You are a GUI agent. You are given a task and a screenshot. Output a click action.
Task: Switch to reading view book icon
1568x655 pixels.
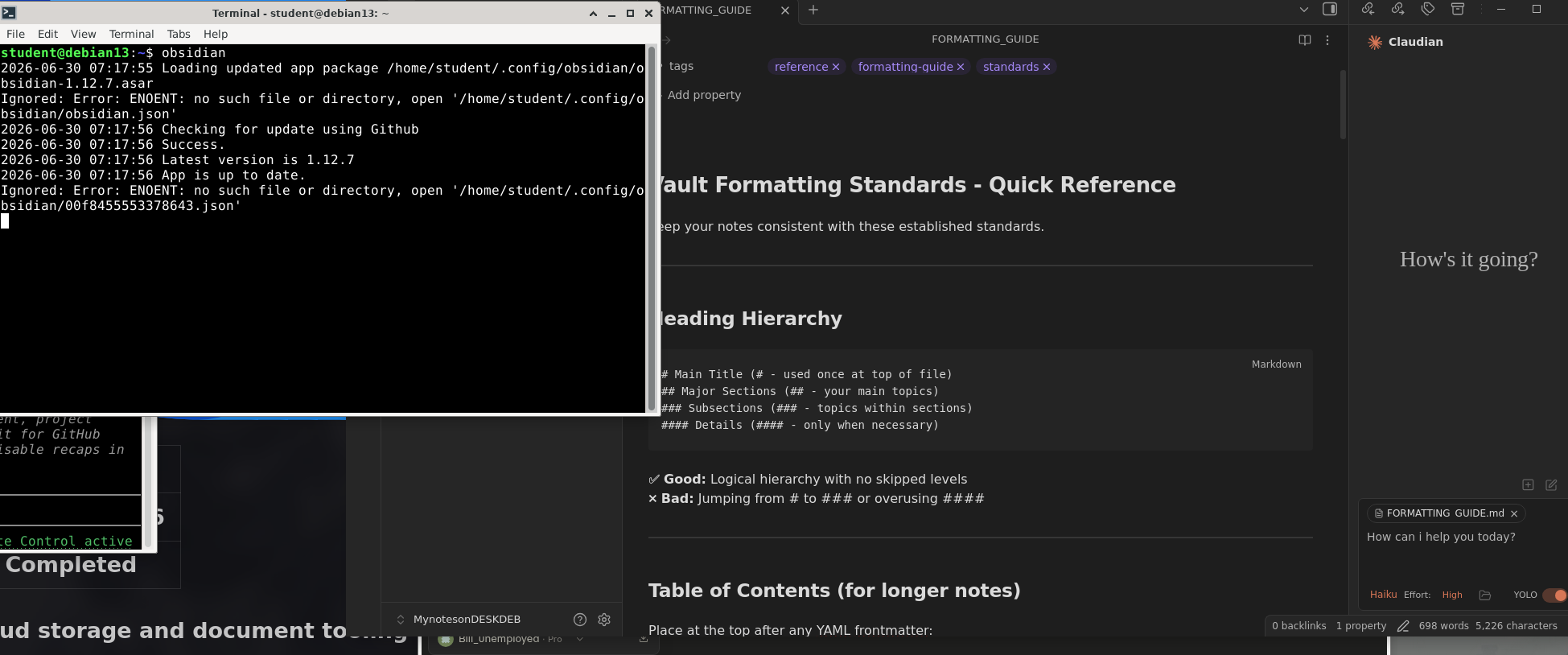(1305, 39)
